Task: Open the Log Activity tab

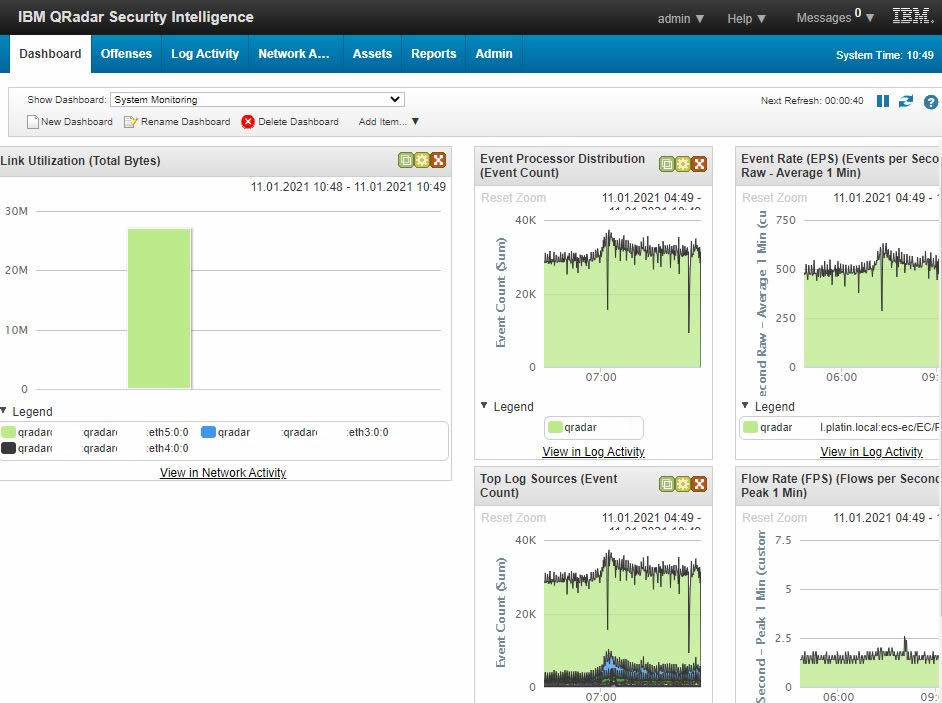Action: 205,53
